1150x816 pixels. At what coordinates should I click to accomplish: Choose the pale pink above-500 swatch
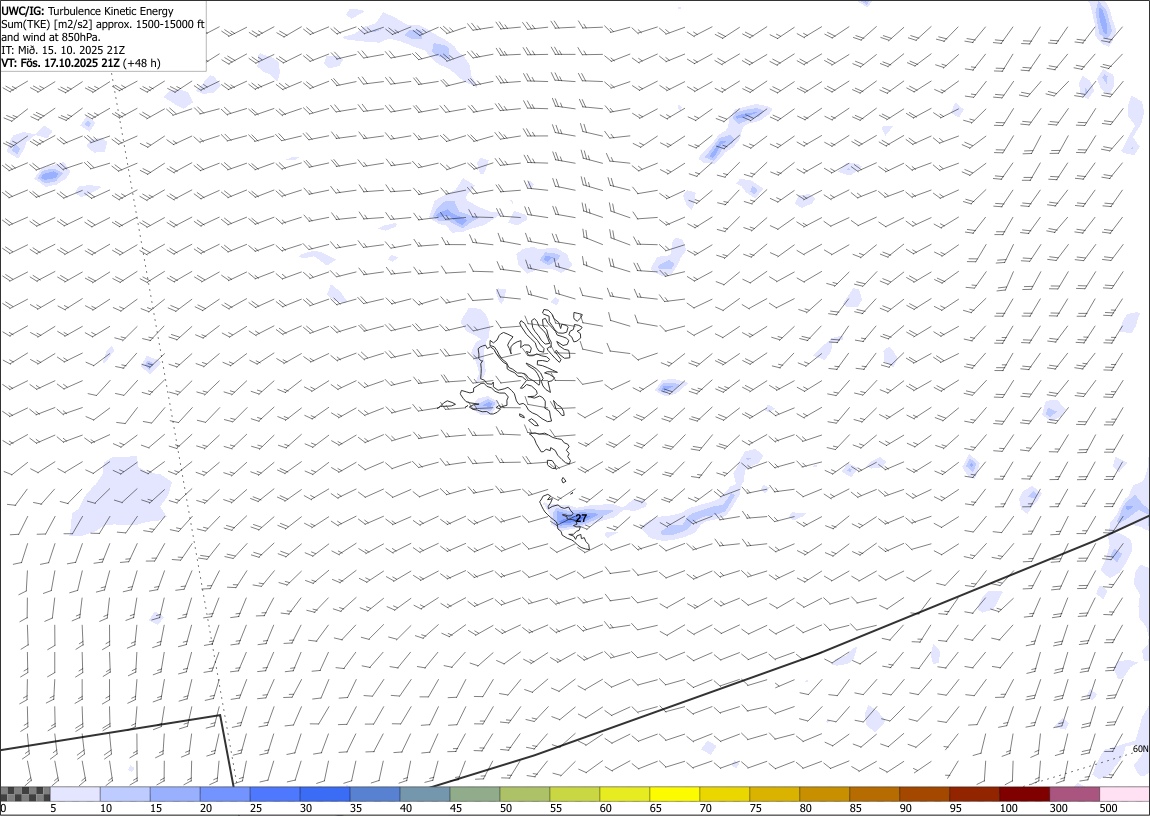pos(1124,794)
